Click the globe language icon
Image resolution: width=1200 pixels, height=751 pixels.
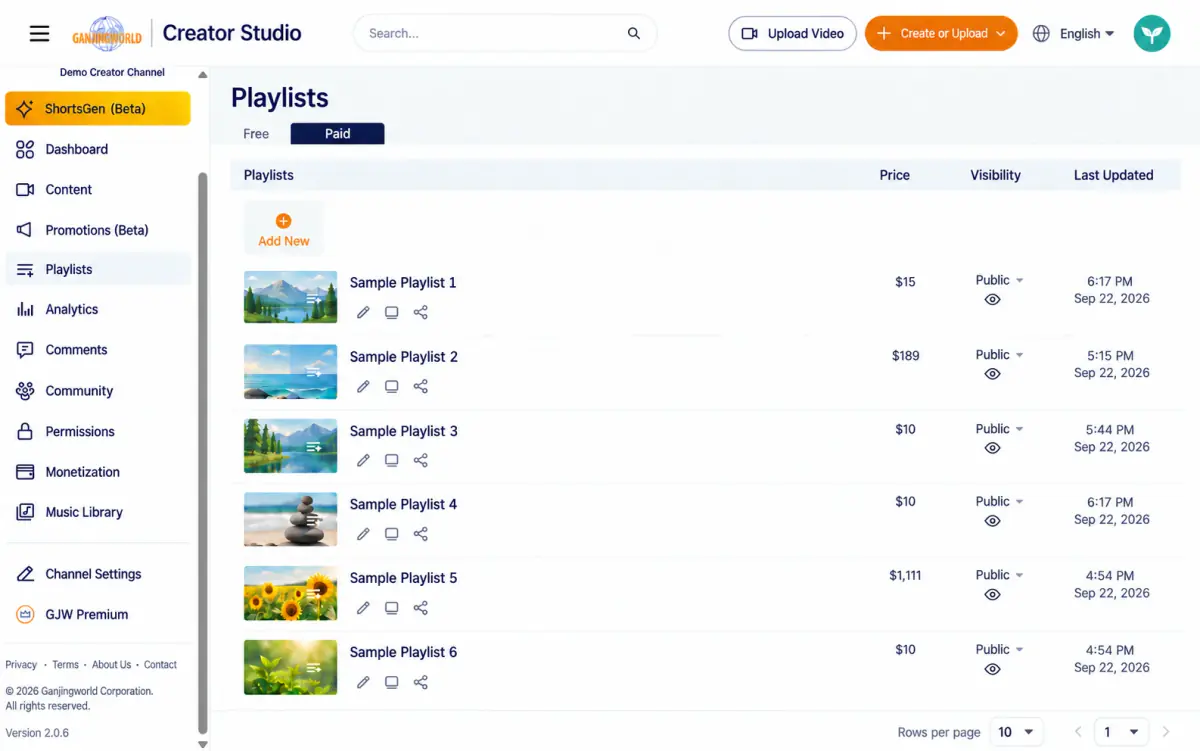pos(1041,33)
